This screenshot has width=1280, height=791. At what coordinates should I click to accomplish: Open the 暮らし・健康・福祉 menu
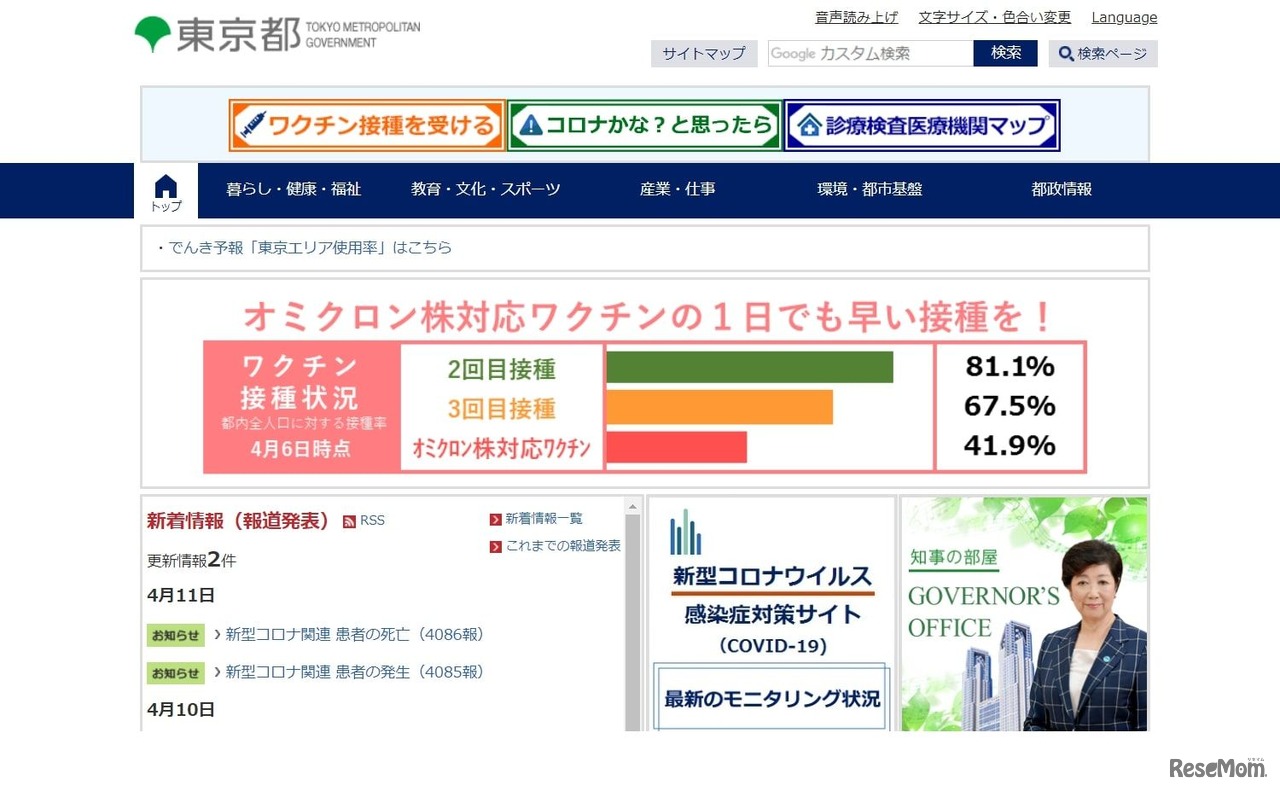coord(293,189)
